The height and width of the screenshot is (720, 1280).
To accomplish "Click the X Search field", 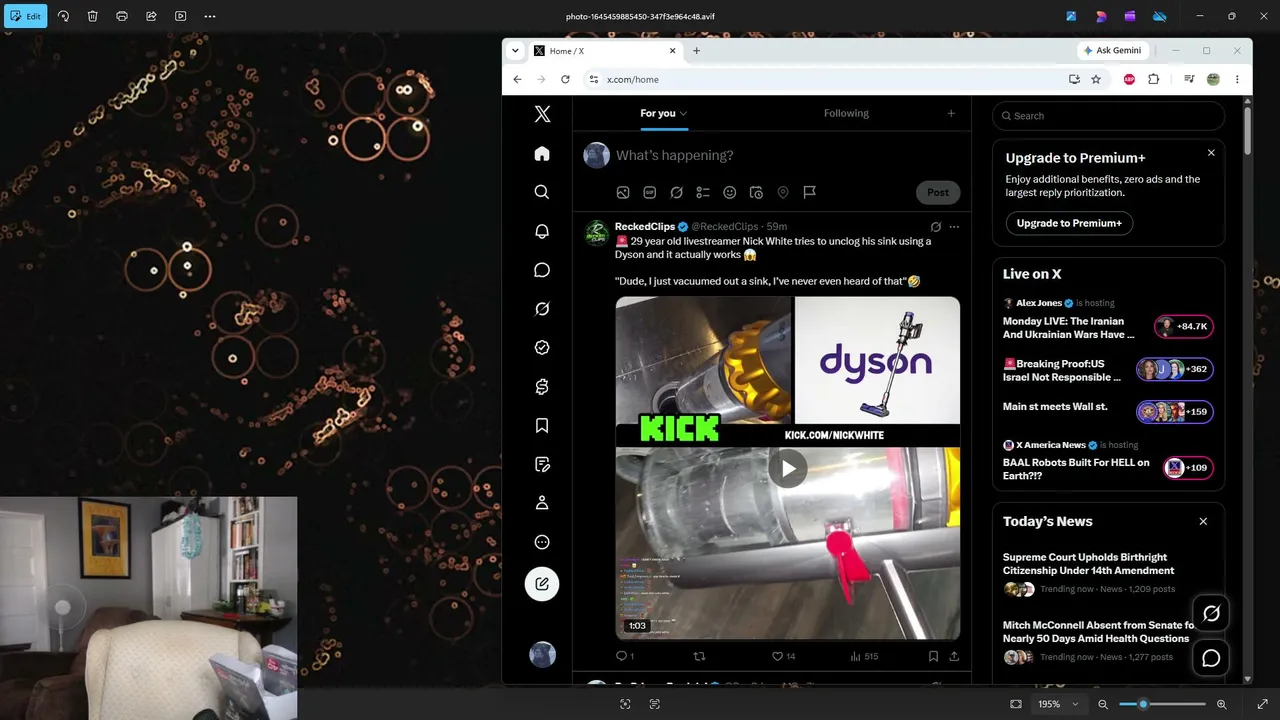I will [1108, 116].
